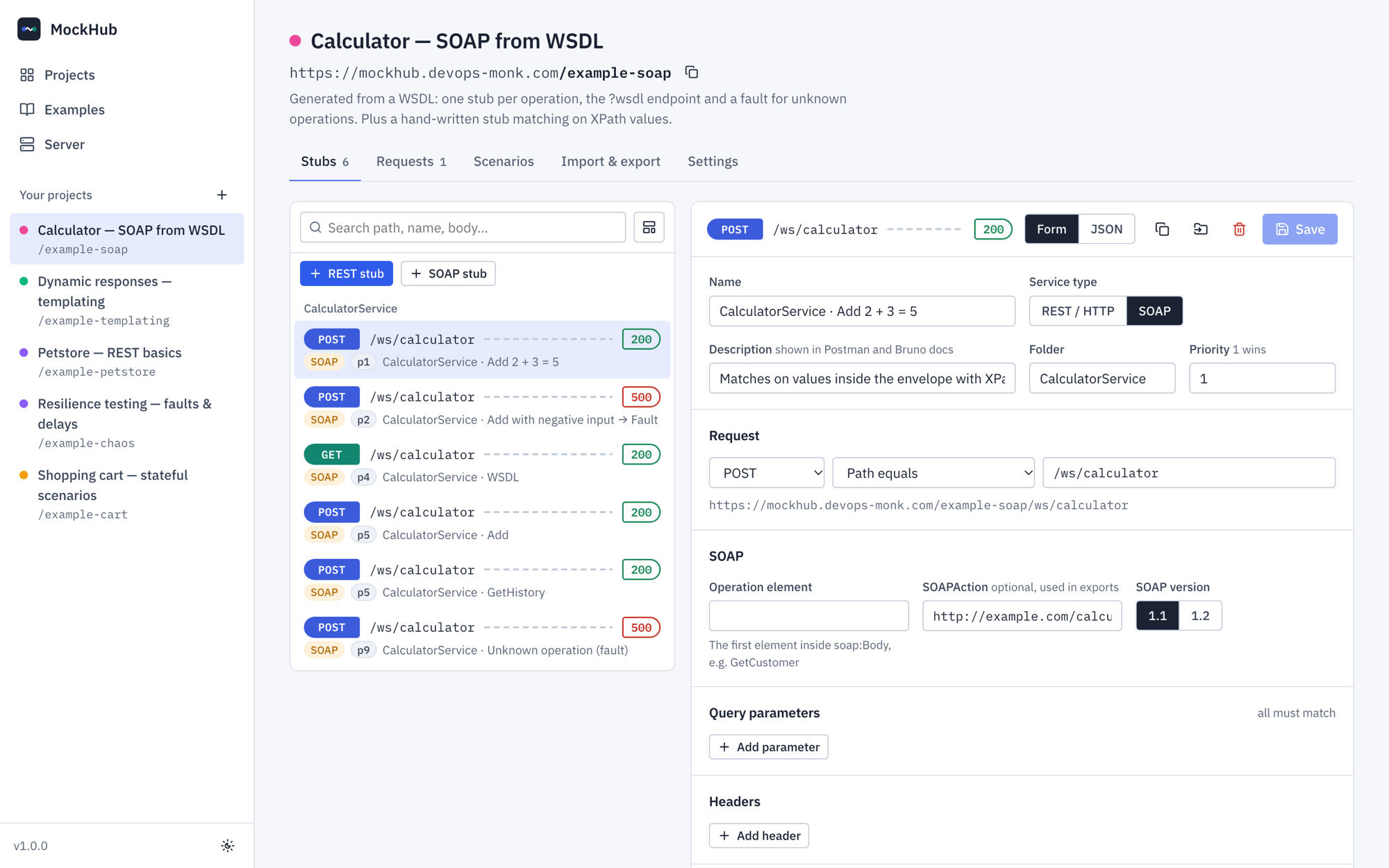Choose SOAP version 1.1
This screenshot has width=1389, height=868.
1158,616
